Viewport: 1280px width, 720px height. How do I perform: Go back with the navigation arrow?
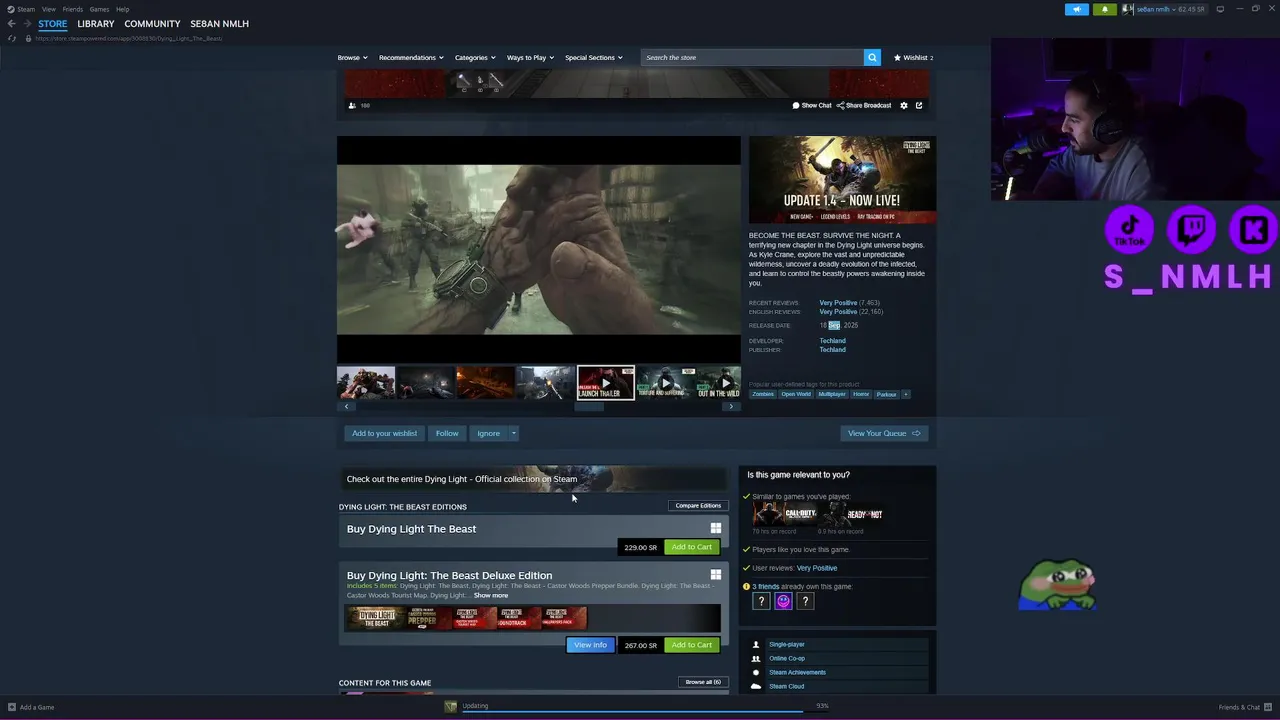[11, 24]
